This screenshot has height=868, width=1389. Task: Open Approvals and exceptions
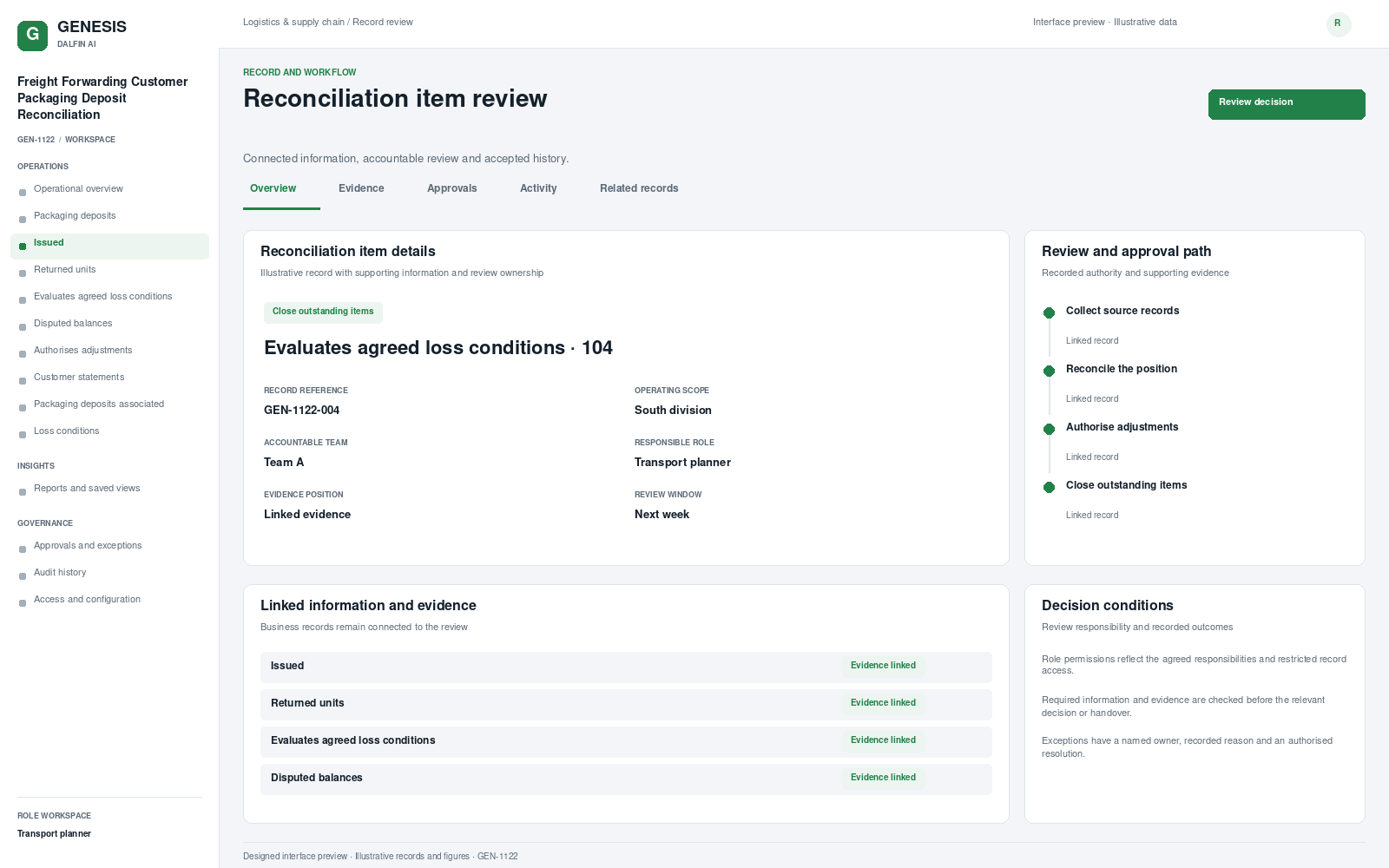pyautogui.click(x=109, y=546)
